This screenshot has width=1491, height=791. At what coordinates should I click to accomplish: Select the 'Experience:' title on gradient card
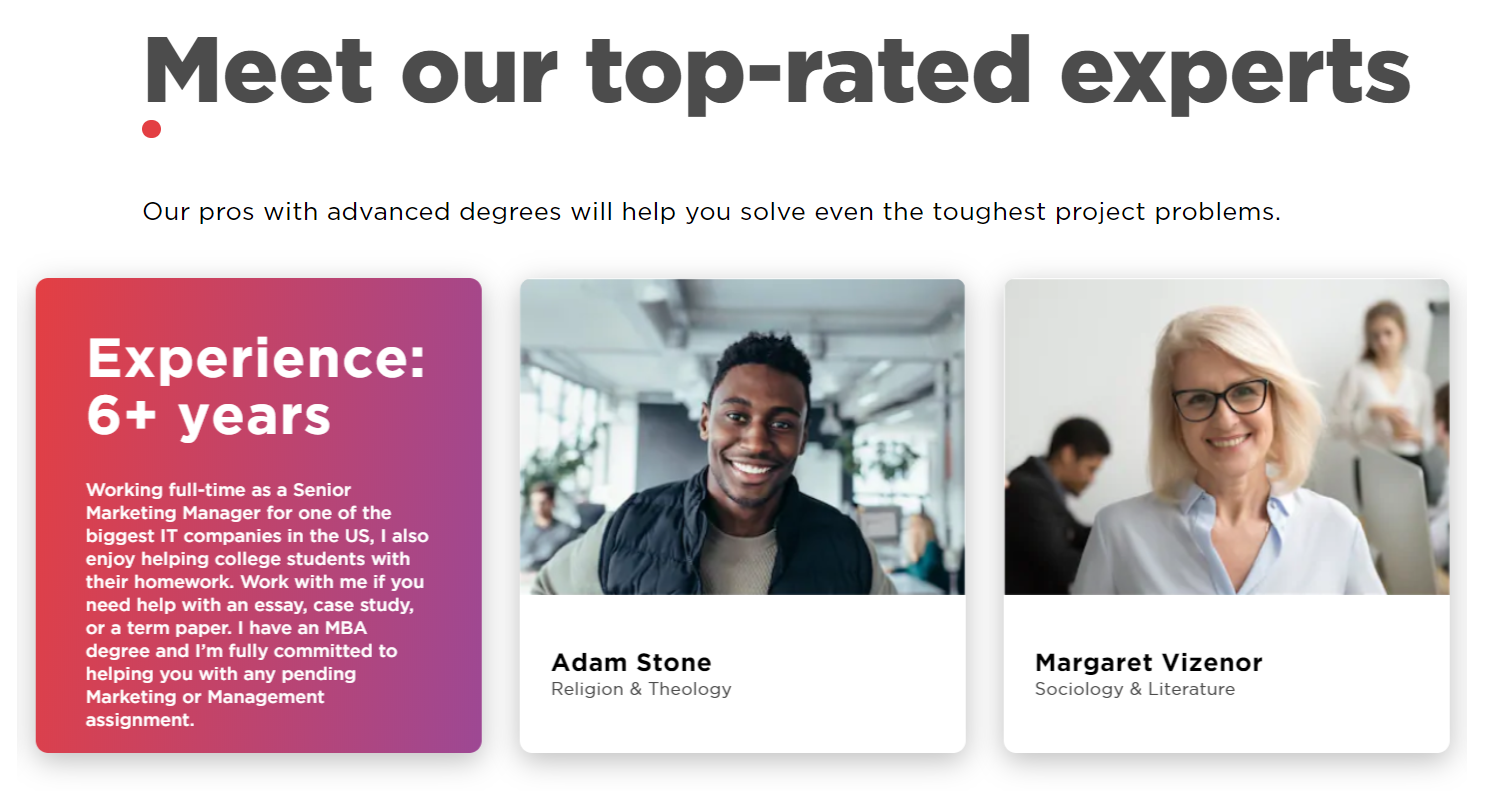(256, 358)
